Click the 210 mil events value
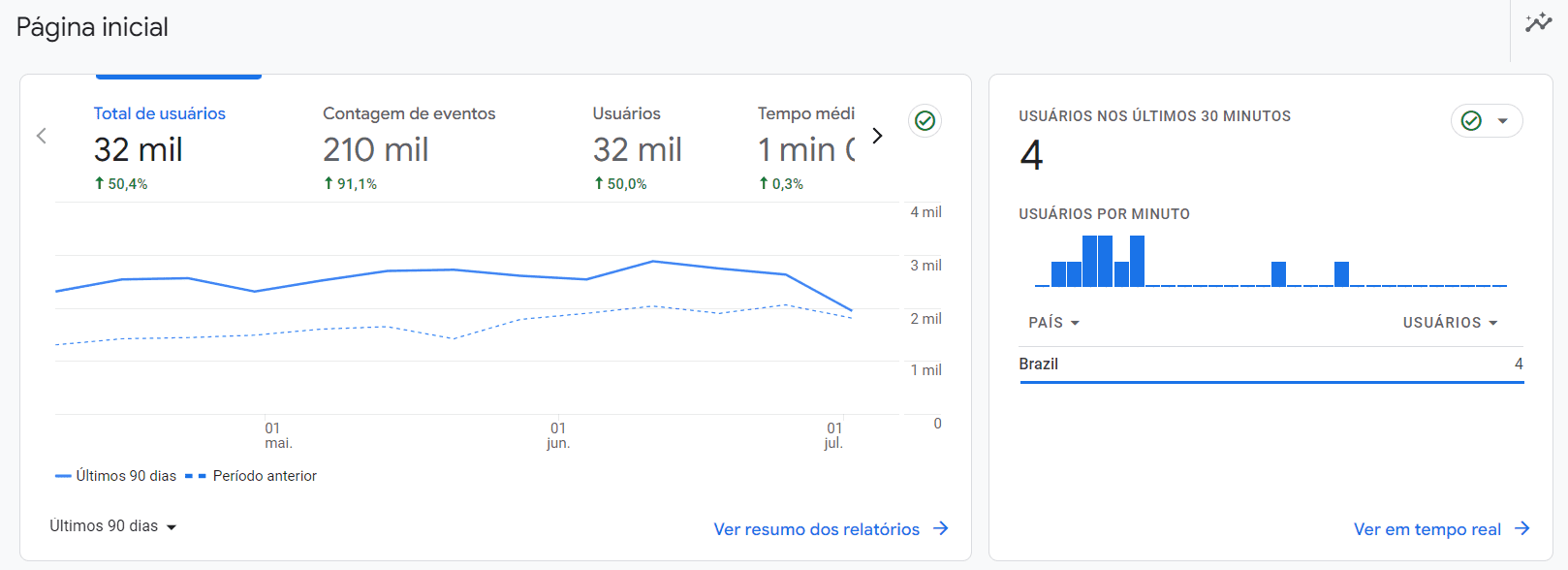Screen dimensions: 1568x570 [x=376, y=149]
